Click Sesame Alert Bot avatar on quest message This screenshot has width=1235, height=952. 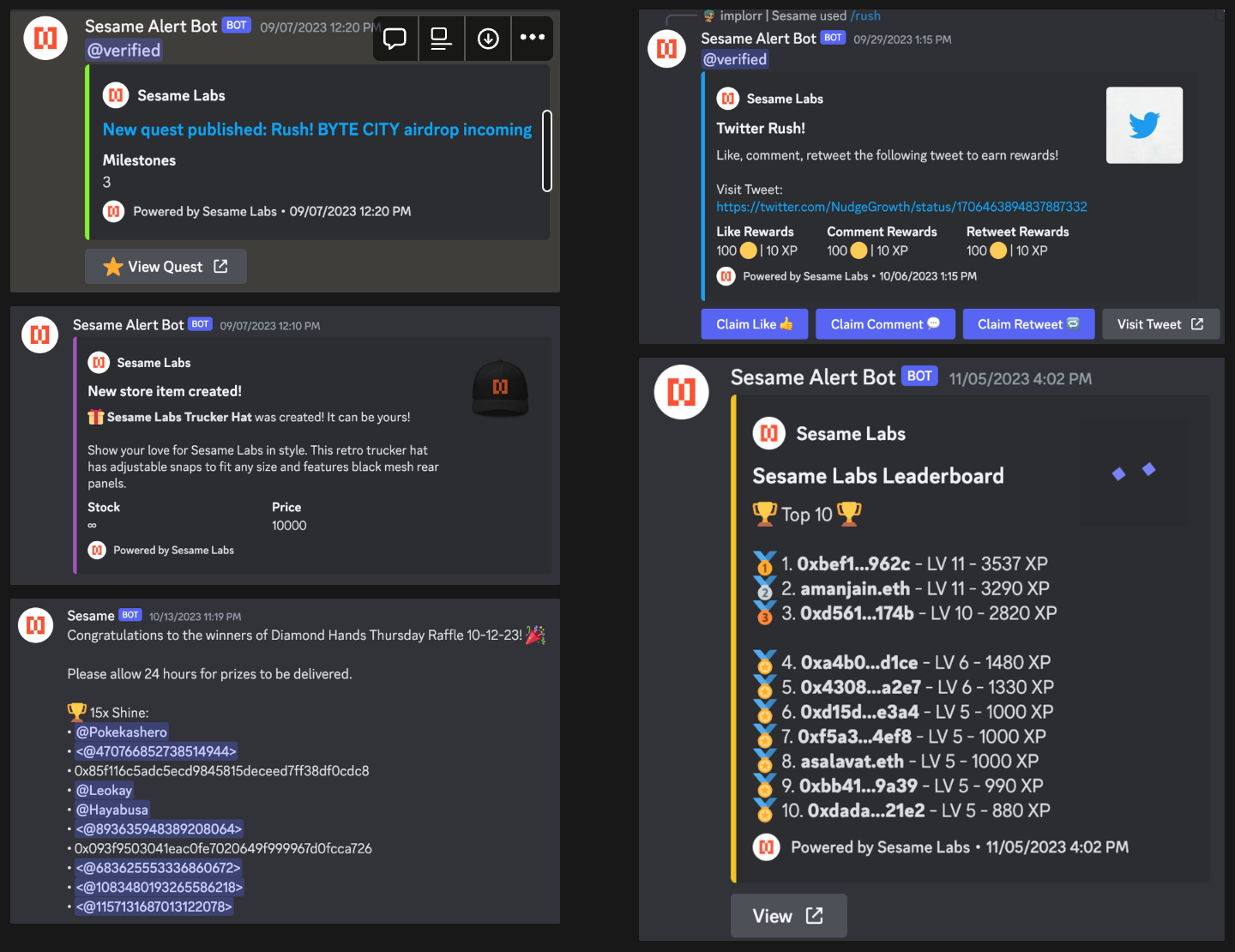click(45, 39)
